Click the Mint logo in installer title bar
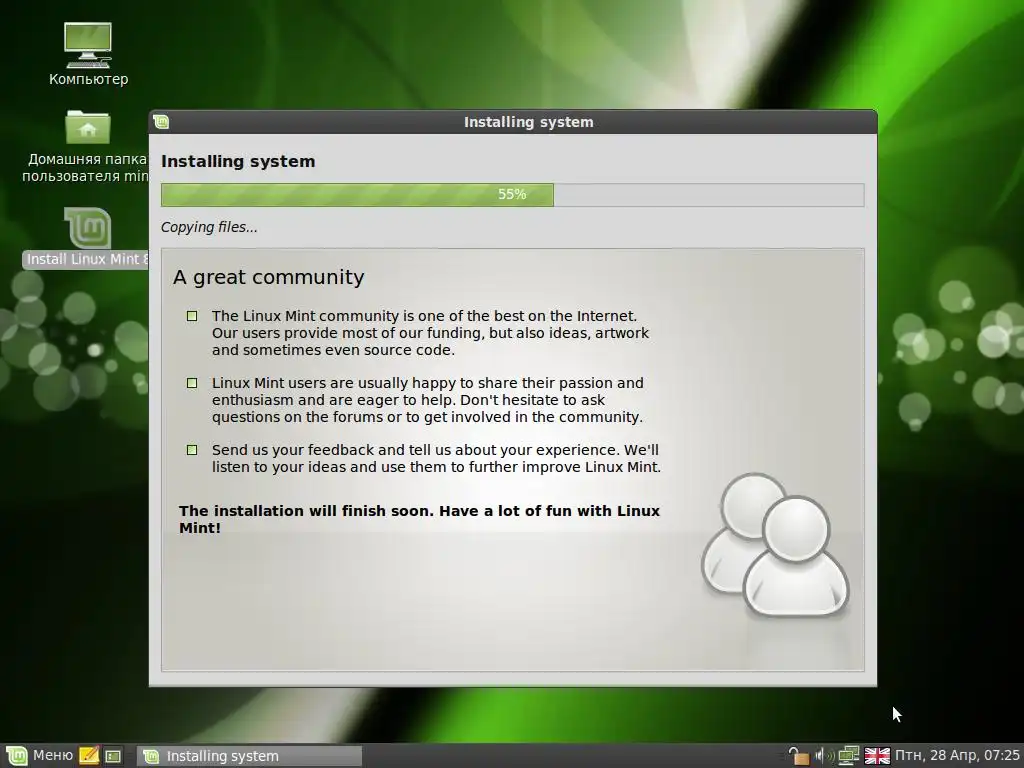Image resolution: width=1024 pixels, height=768 pixels. pyautogui.click(x=161, y=121)
